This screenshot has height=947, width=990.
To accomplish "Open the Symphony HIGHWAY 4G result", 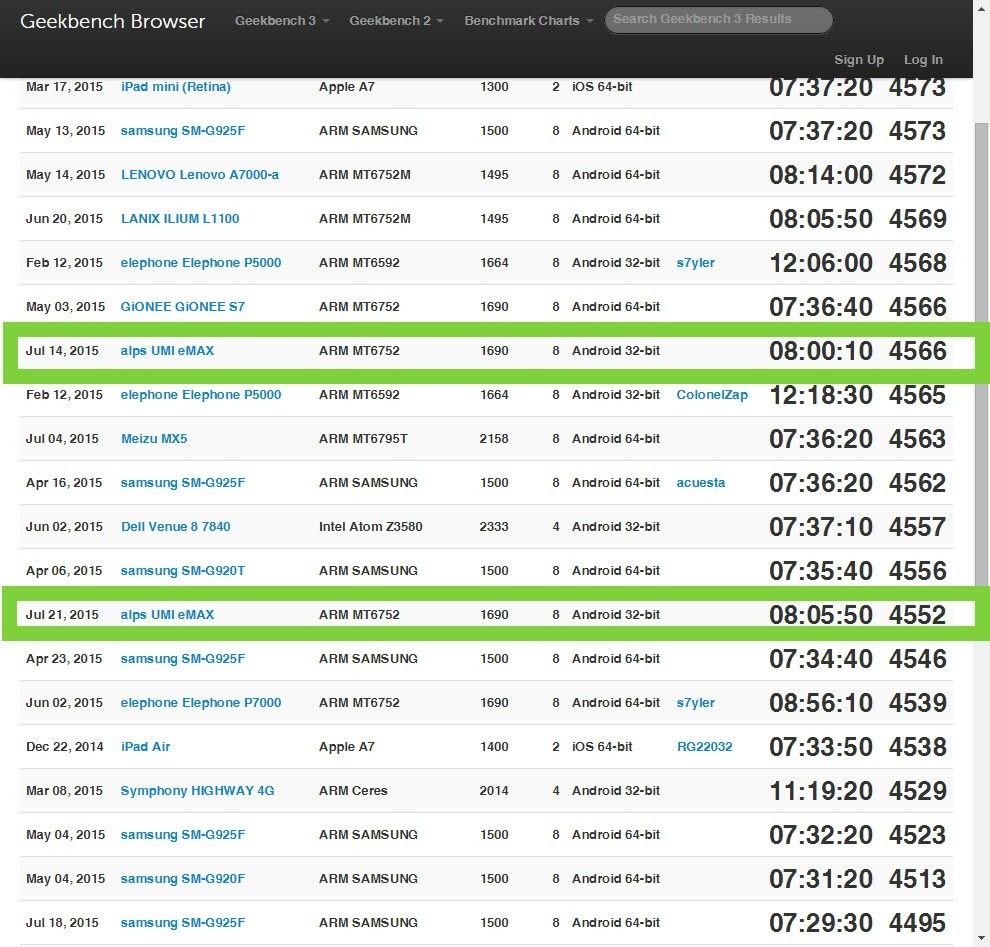I will click(198, 790).
